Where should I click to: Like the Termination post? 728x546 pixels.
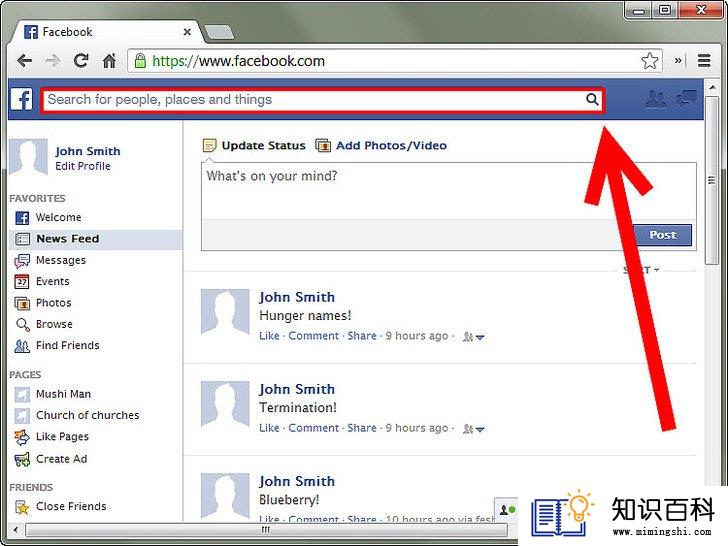[269, 428]
